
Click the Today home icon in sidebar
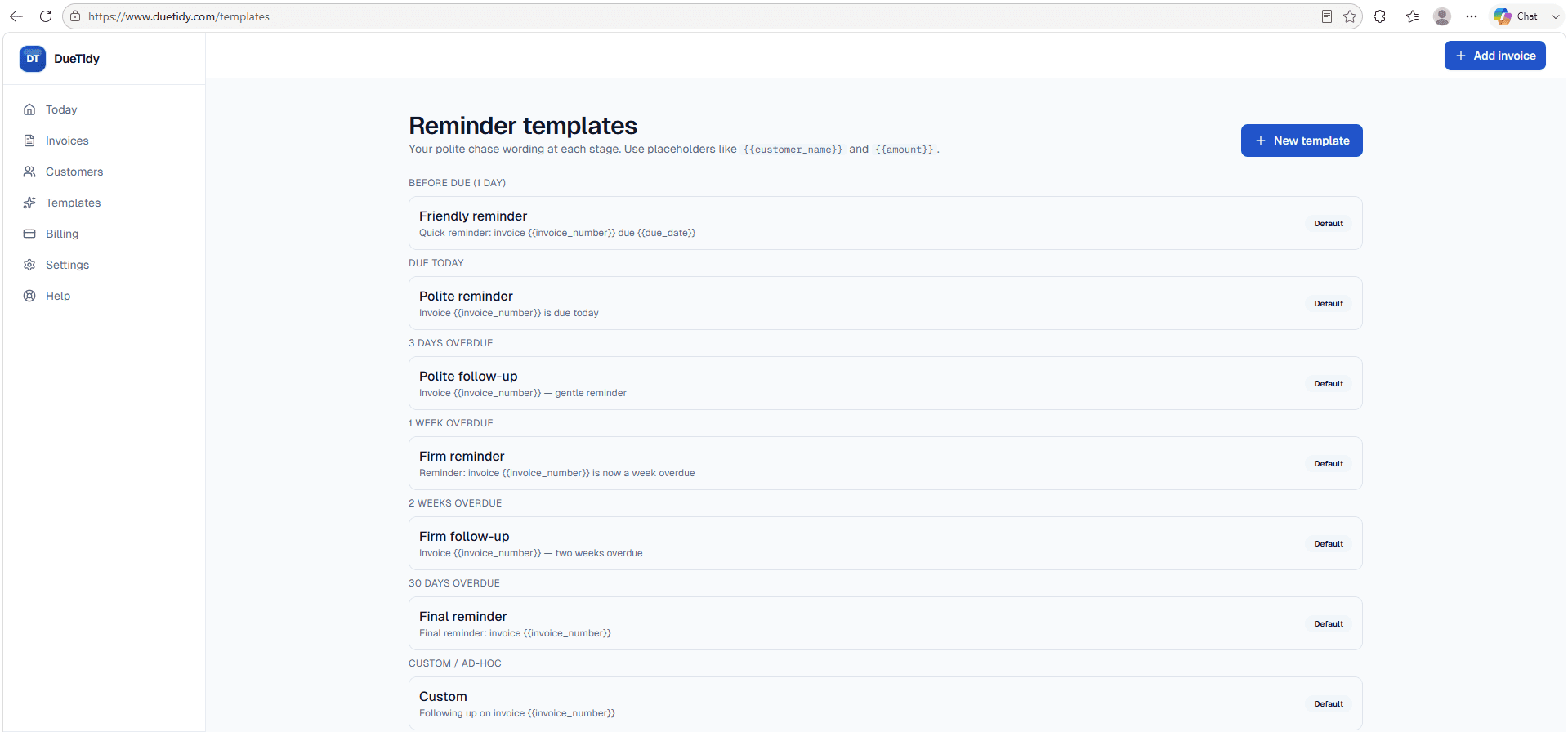click(x=29, y=109)
